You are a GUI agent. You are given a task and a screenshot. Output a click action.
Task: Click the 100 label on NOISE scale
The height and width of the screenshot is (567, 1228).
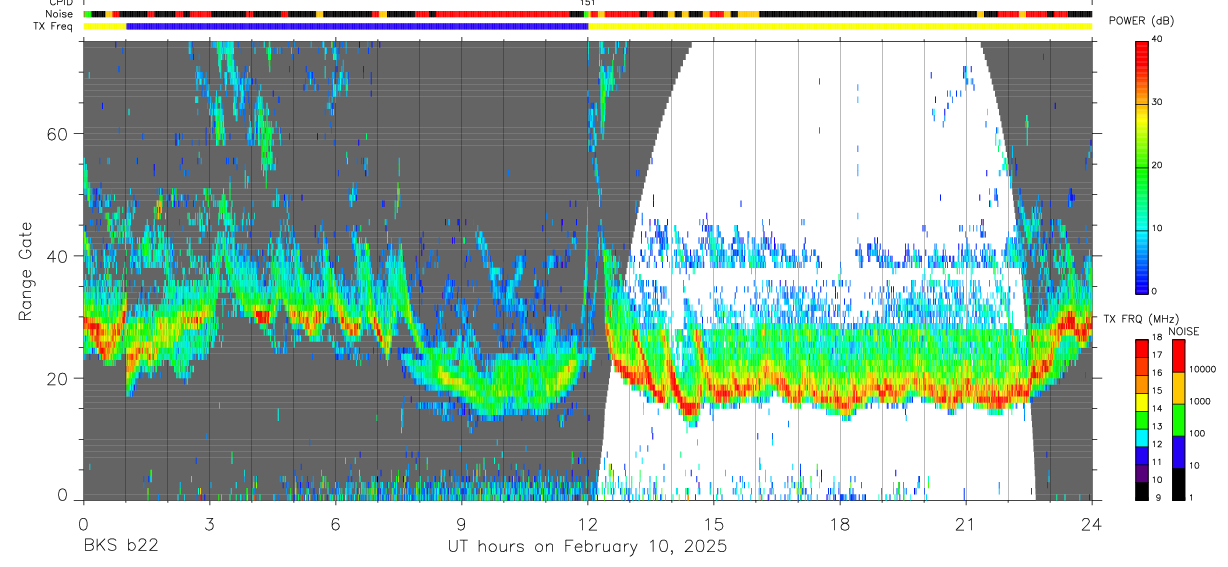click(1197, 433)
